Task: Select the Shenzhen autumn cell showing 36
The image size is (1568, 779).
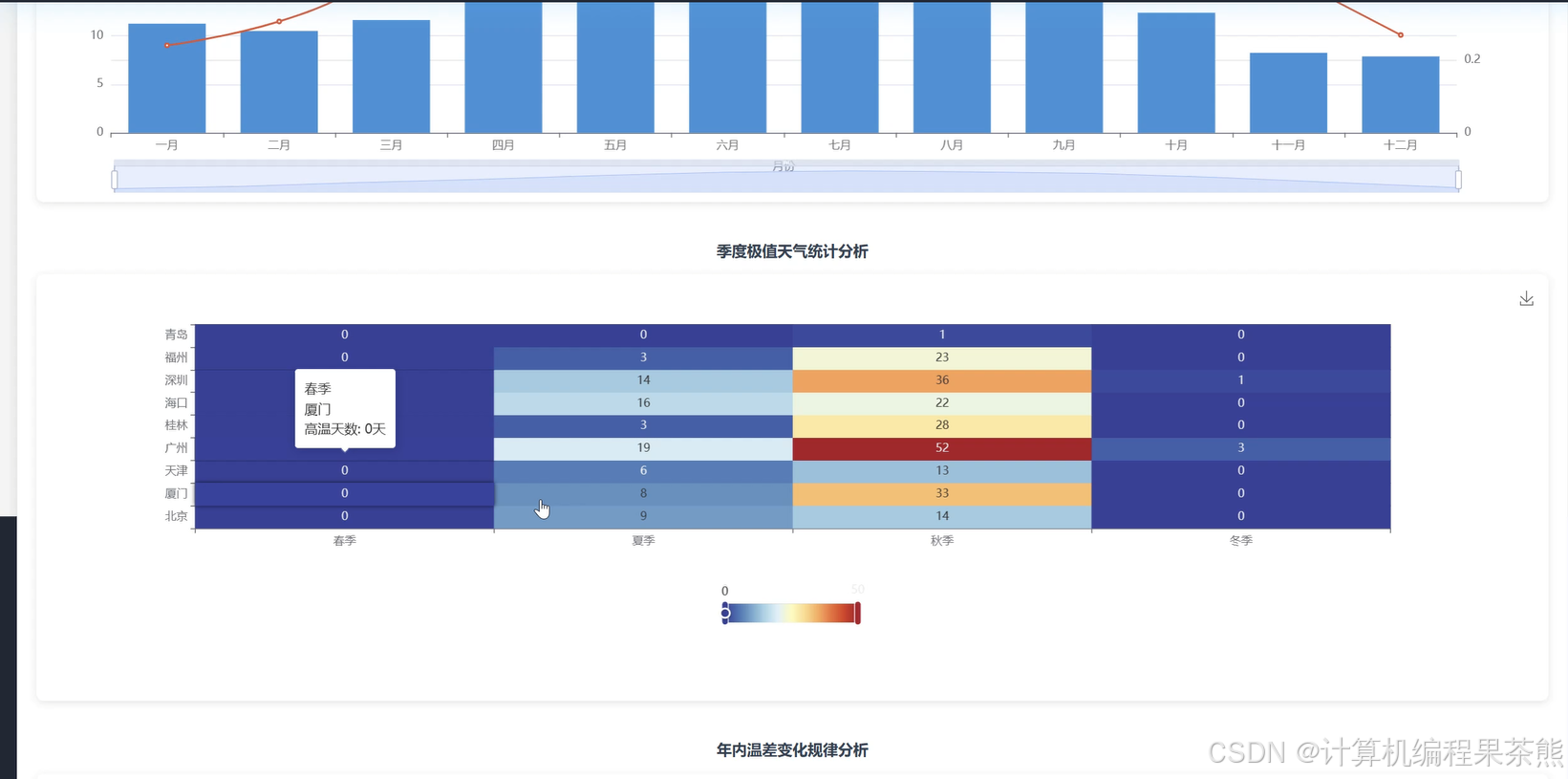Action: [x=942, y=379]
